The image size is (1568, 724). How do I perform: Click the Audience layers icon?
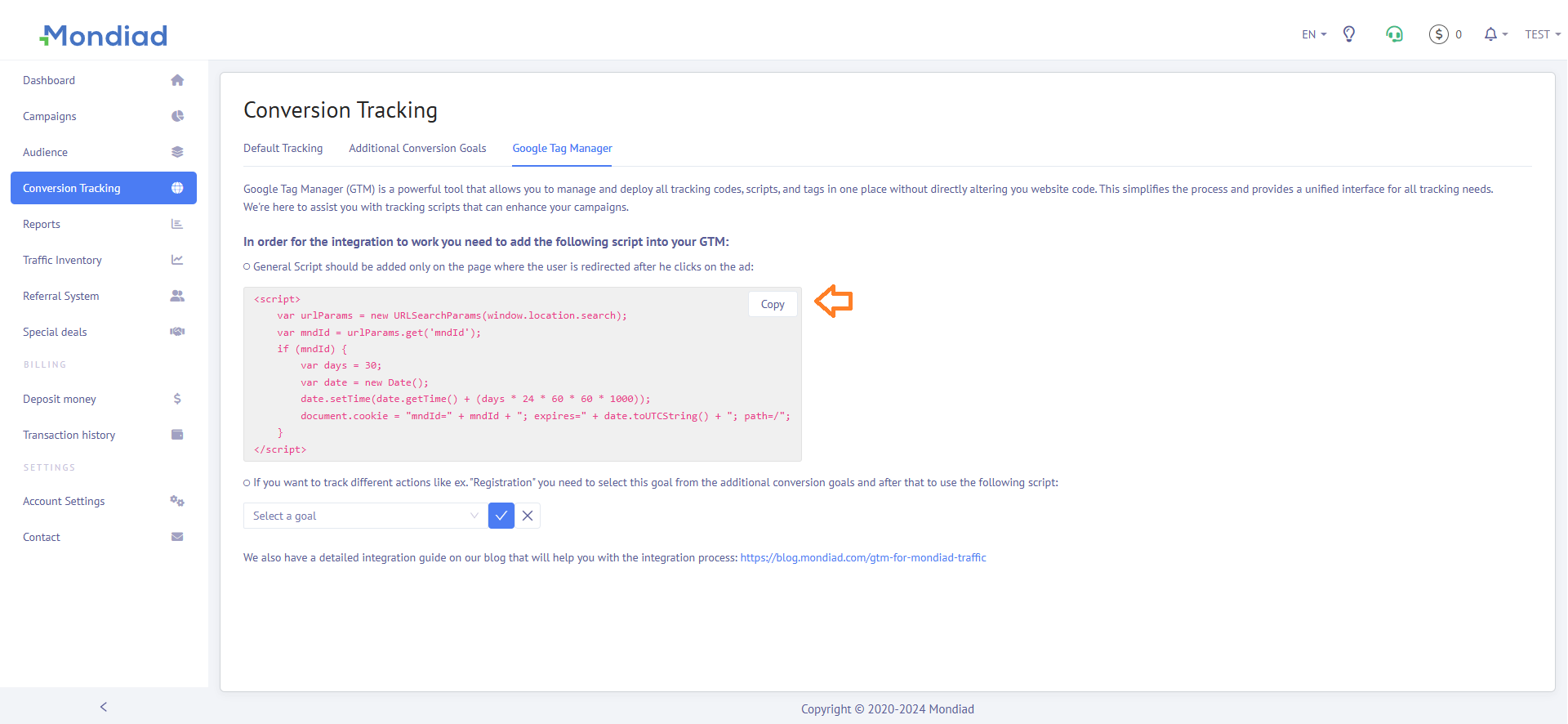pos(177,152)
